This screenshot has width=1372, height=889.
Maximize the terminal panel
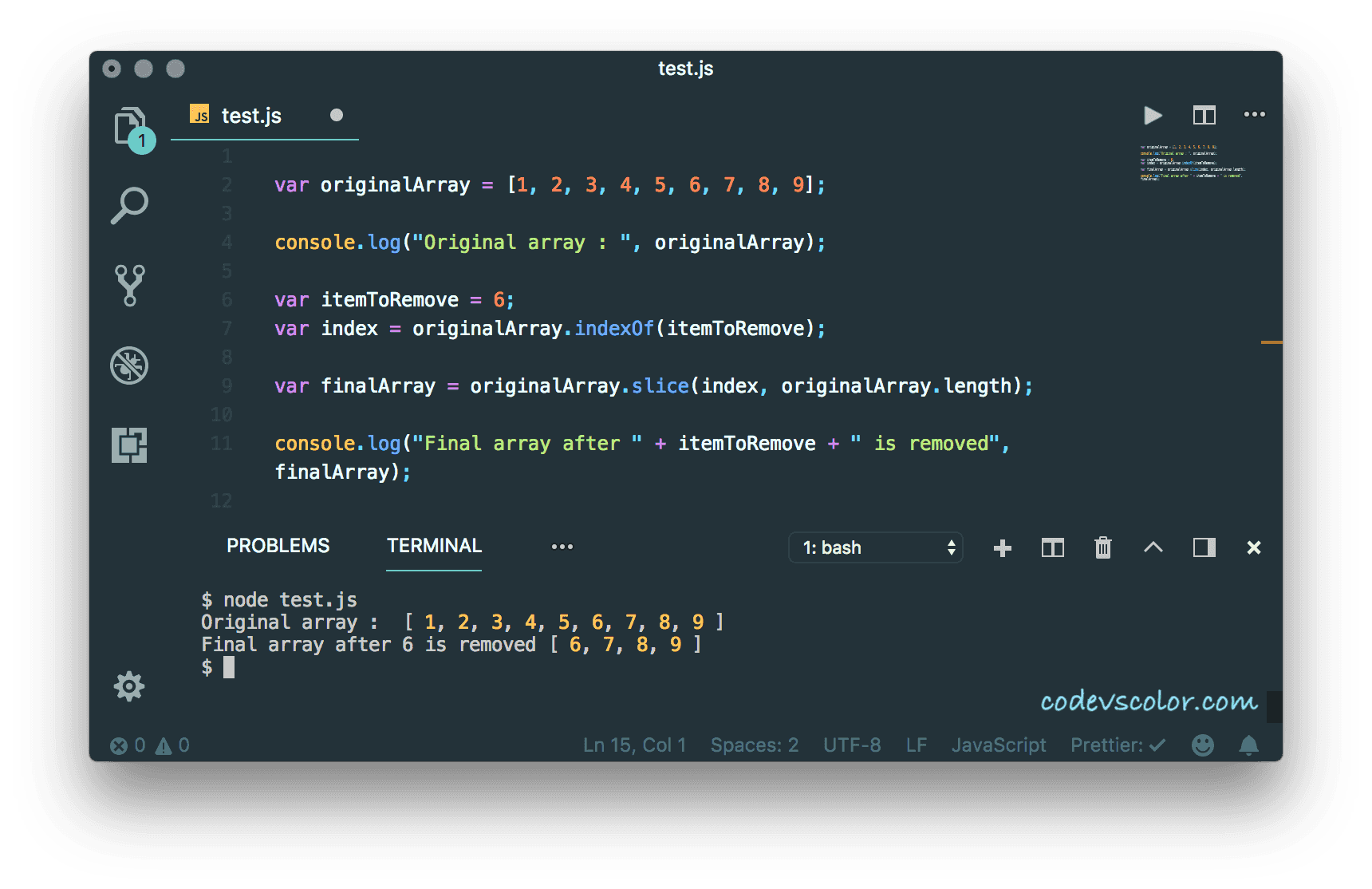tap(1204, 547)
